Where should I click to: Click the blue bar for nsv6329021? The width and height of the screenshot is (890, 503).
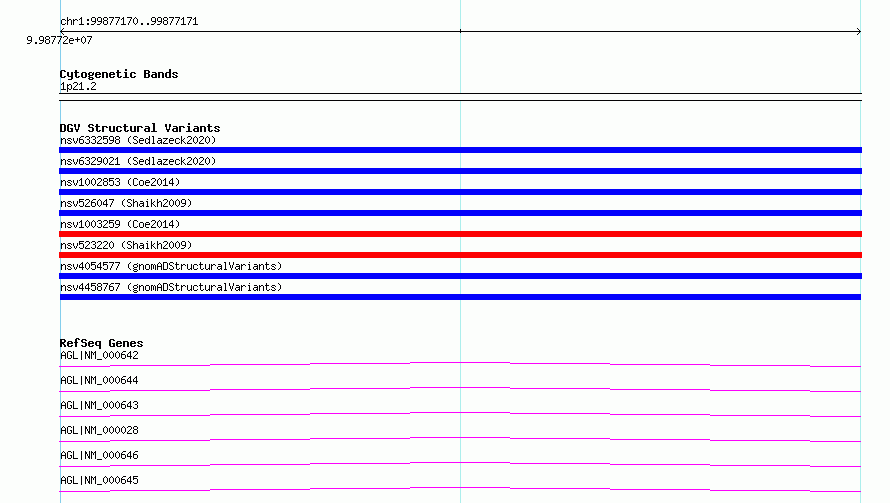pos(460,171)
